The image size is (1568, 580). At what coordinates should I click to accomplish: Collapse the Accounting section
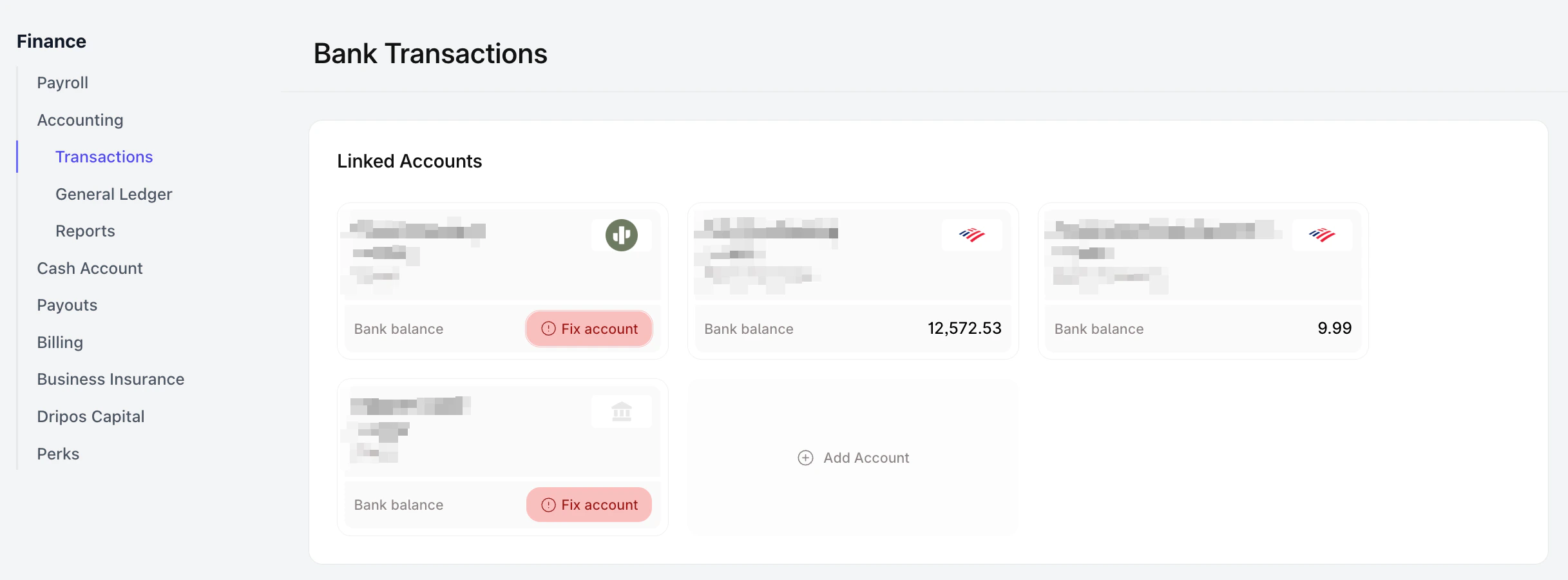(x=80, y=120)
